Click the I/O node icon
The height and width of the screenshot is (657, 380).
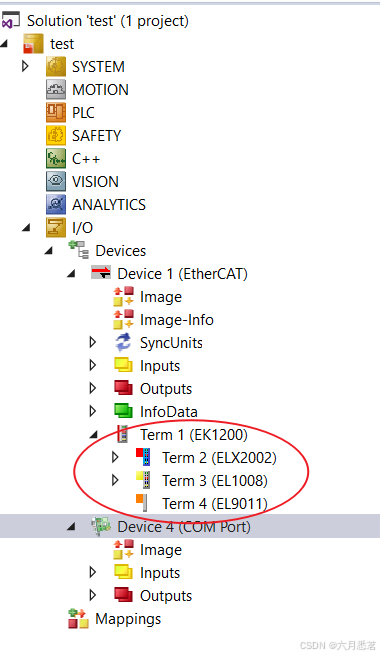[56, 228]
